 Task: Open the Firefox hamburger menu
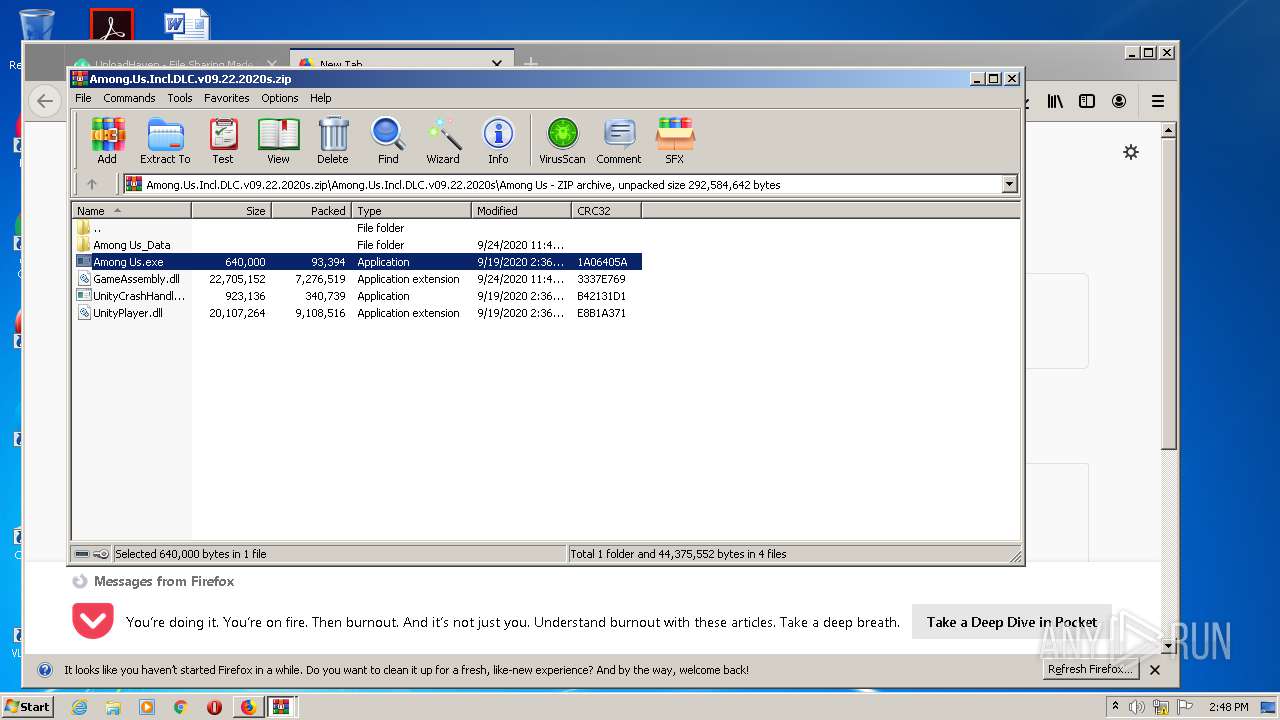(1158, 101)
